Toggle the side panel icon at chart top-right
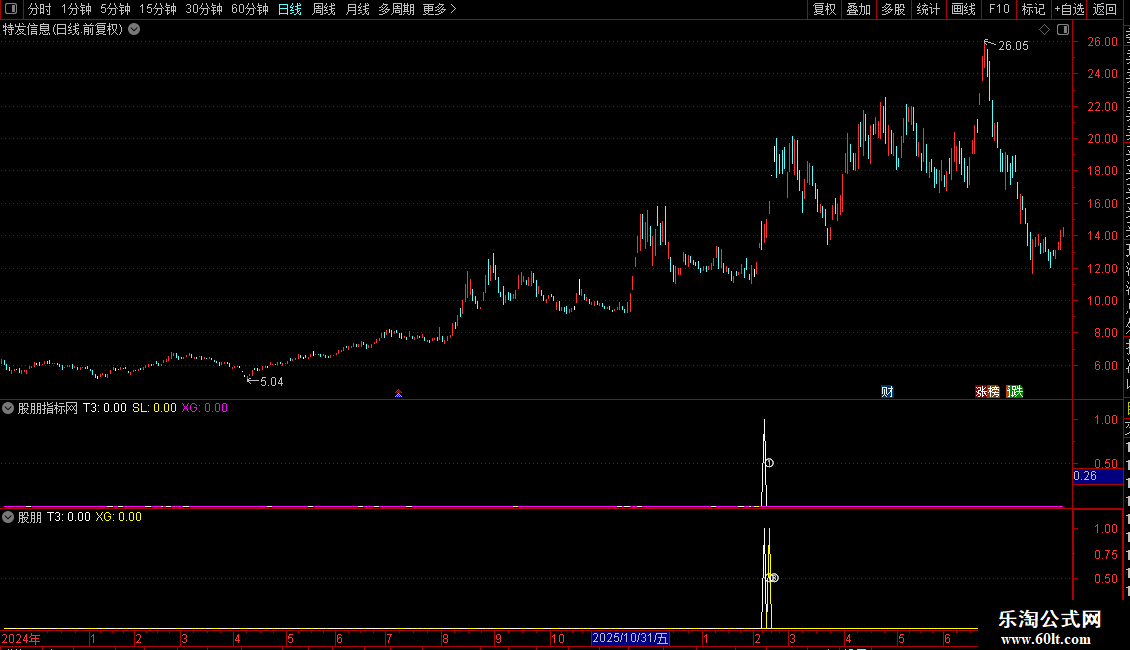This screenshot has width=1130, height=650. pos(1063,30)
